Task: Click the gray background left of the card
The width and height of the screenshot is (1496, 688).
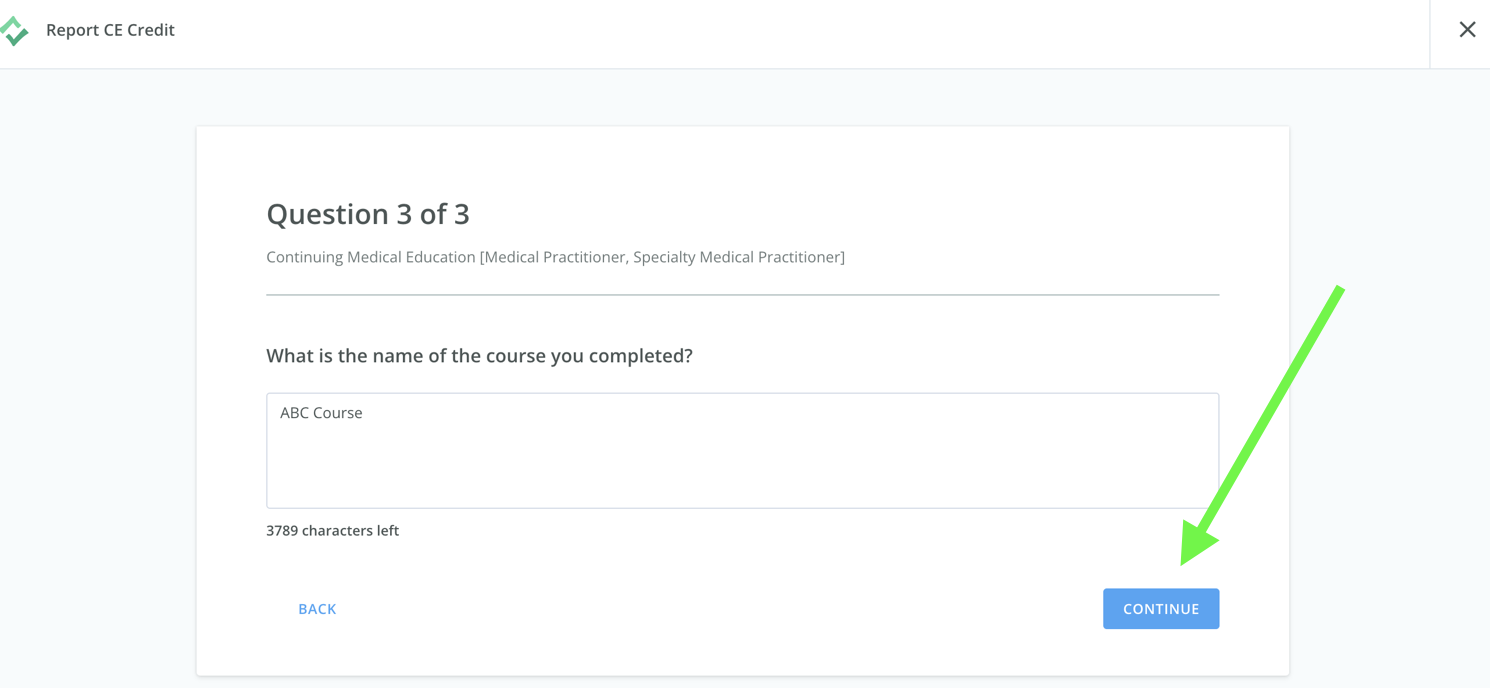Action: 98,400
